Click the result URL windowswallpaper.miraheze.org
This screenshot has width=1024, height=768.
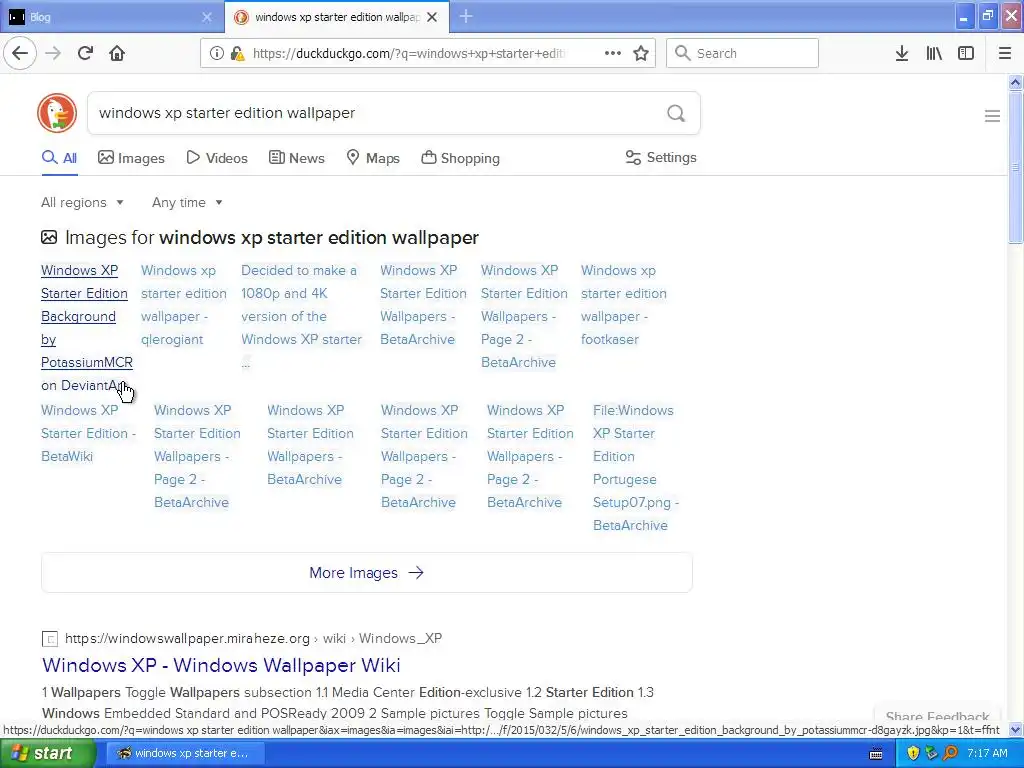[187, 638]
